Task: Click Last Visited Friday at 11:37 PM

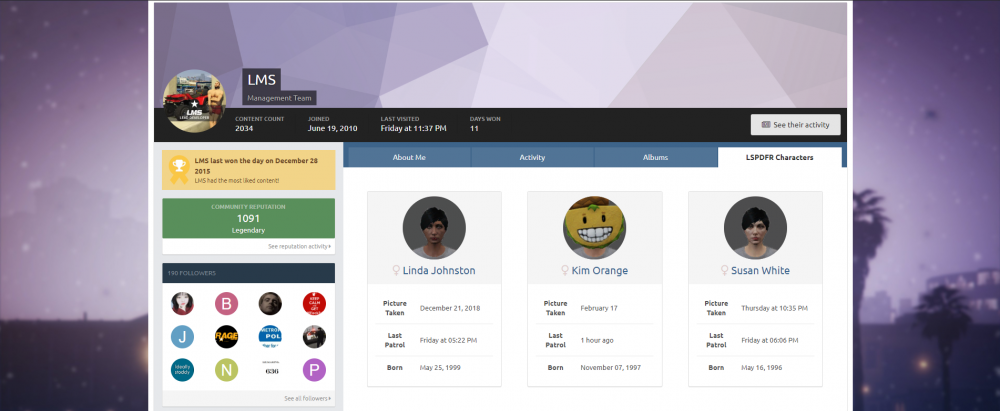Action: pyautogui.click(x=413, y=124)
